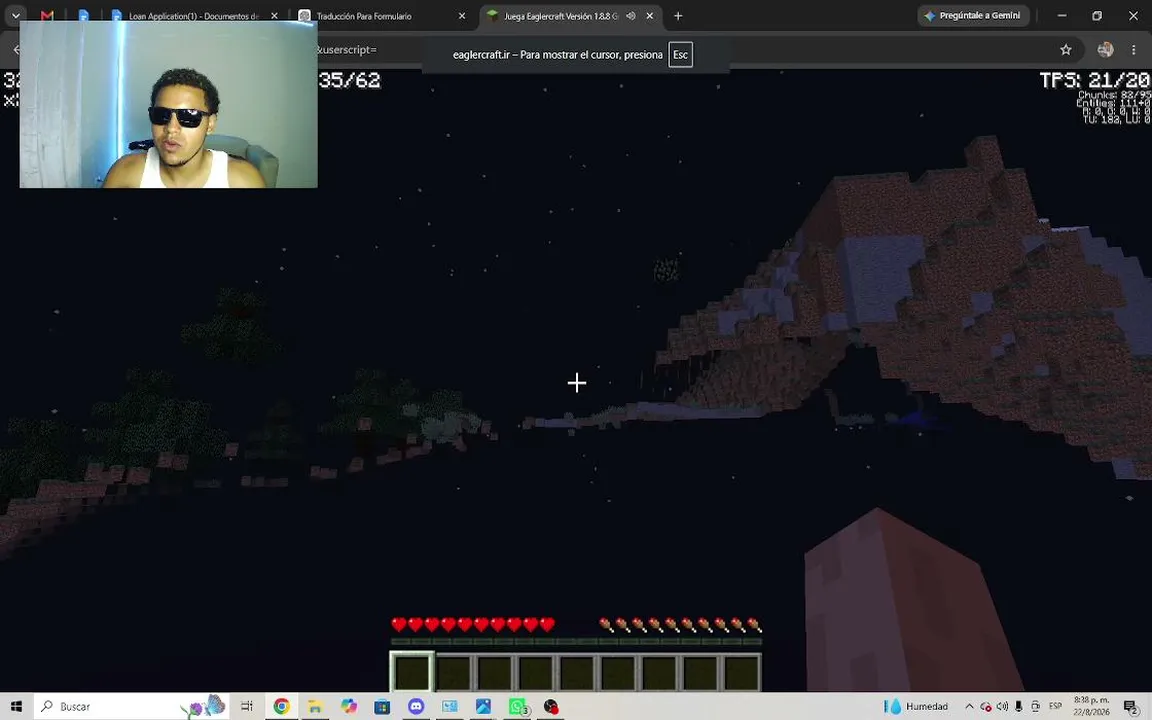This screenshot has height=720, width=1152.
Task: Open the Windows Start menu
Action: (x=16, y=706)
